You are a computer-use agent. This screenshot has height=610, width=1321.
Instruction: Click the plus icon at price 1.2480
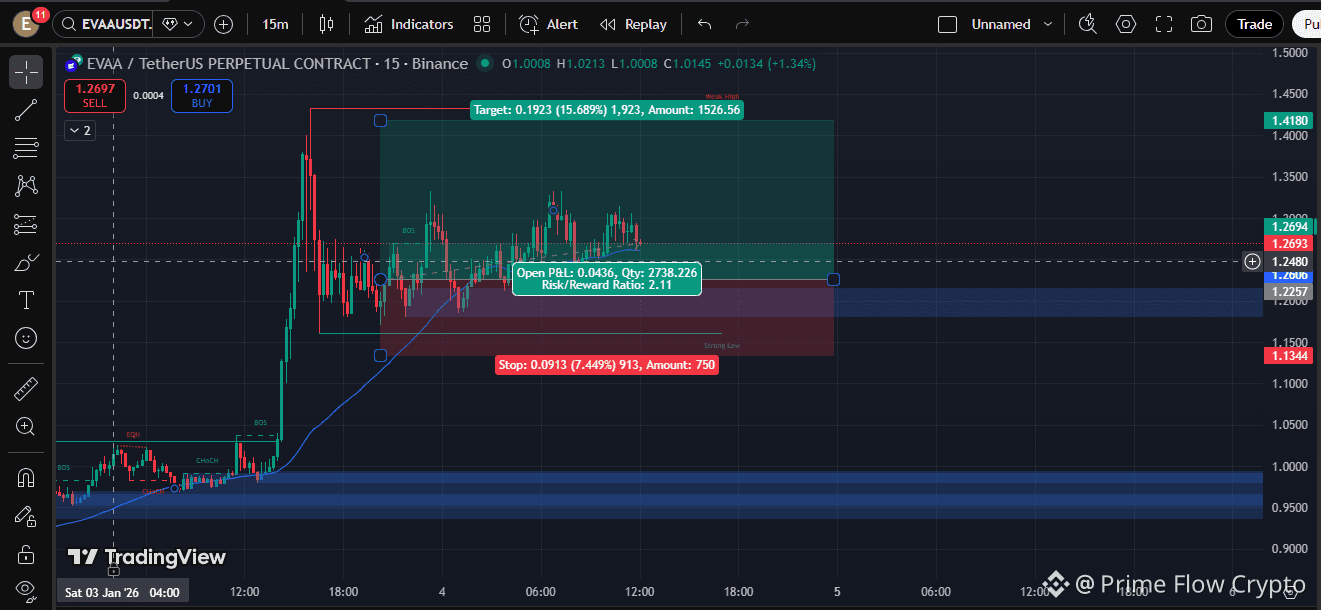click(1252, 262)
